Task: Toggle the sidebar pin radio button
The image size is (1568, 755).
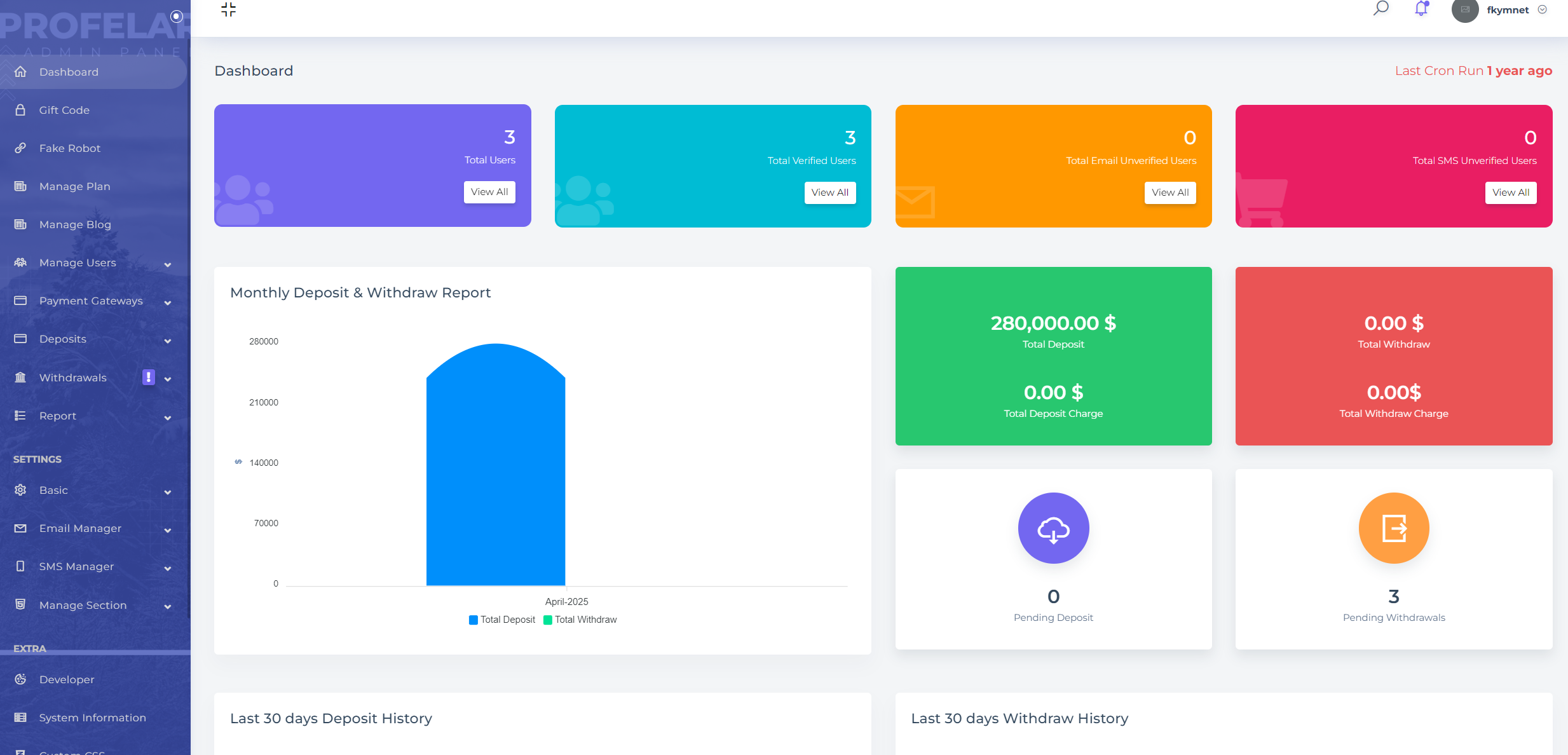Action: tap(177, 17)
